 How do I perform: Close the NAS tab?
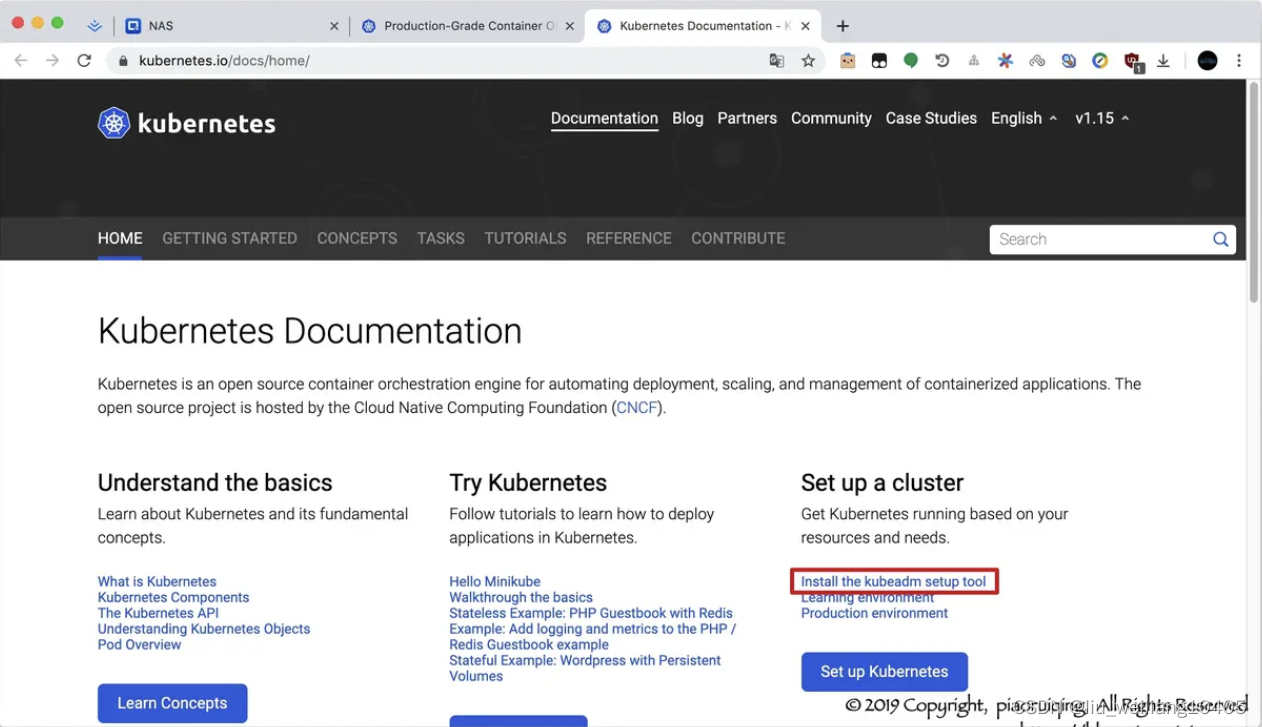click(x=334, y=26)
